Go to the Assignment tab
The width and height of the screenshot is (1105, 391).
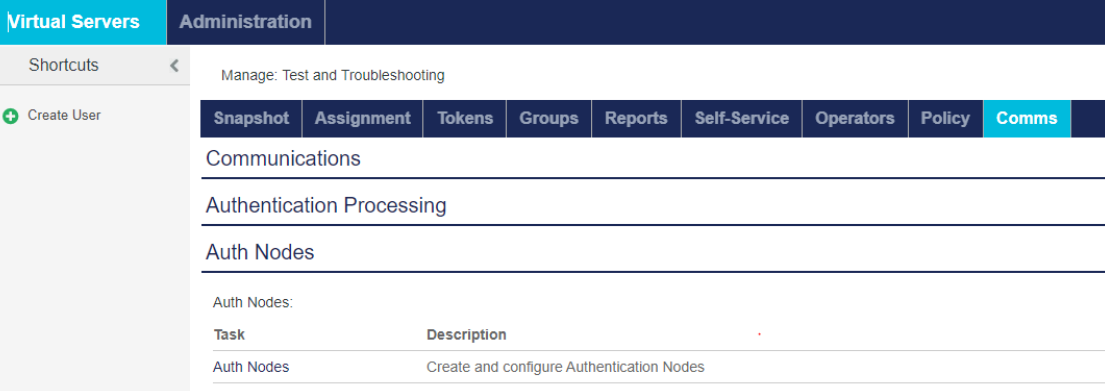(x=362, y=118)
